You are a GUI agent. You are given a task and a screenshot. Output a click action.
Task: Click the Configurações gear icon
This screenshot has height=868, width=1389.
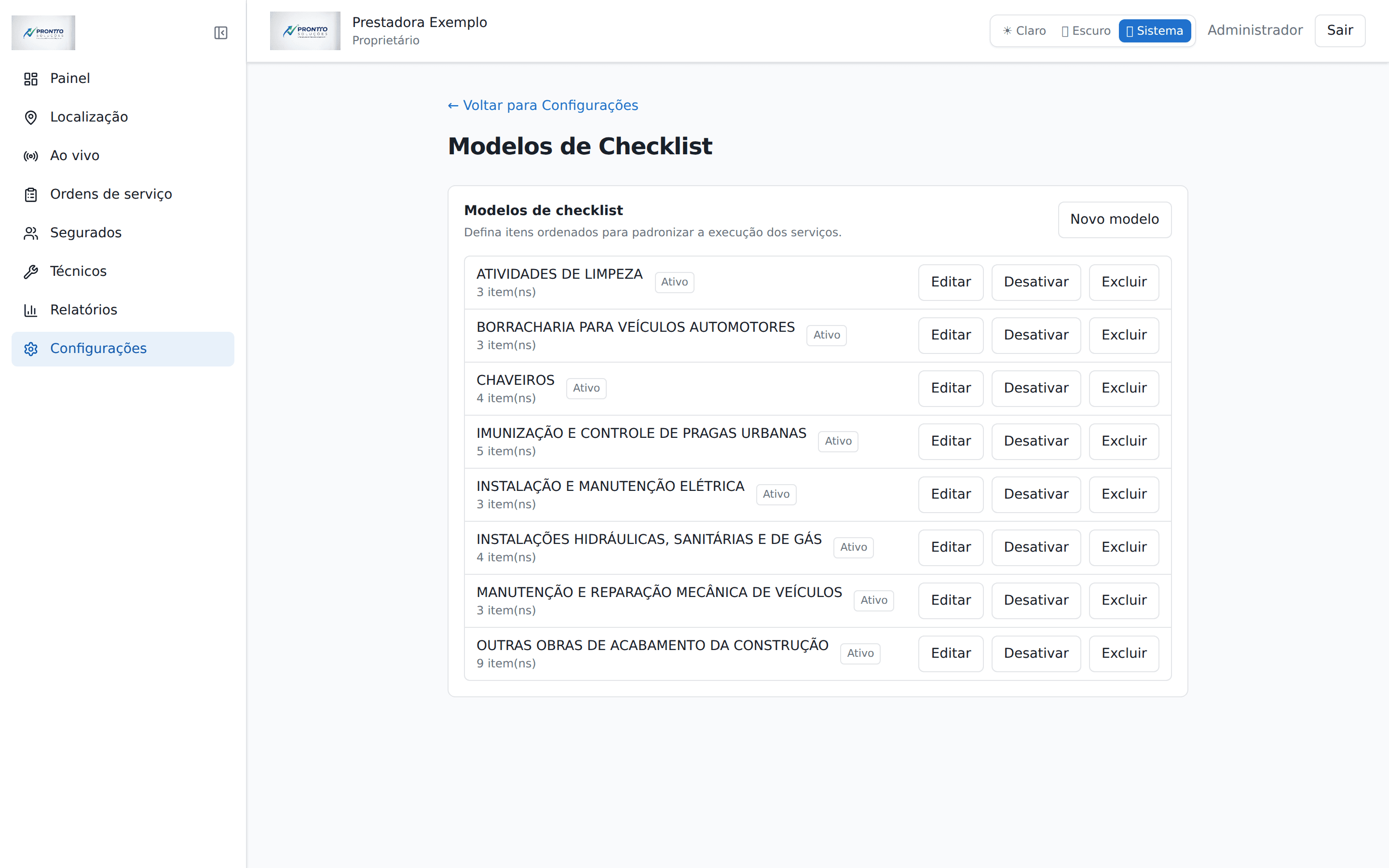[31, 349]
